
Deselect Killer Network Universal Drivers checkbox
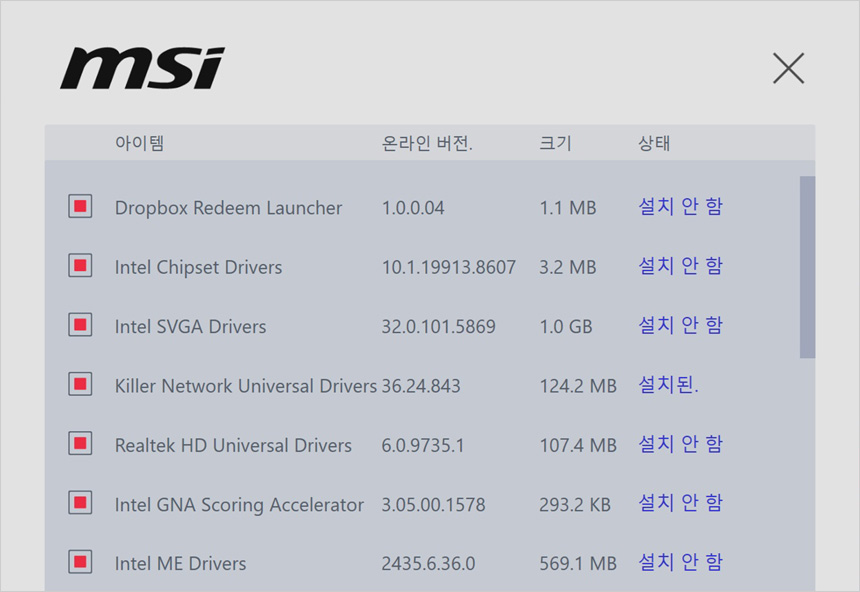[80, 384]
